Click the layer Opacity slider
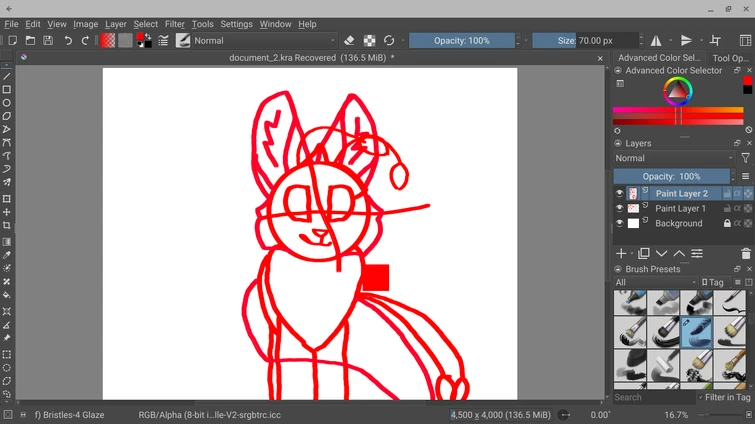755x424 pixels. click(x=671, y=176)
